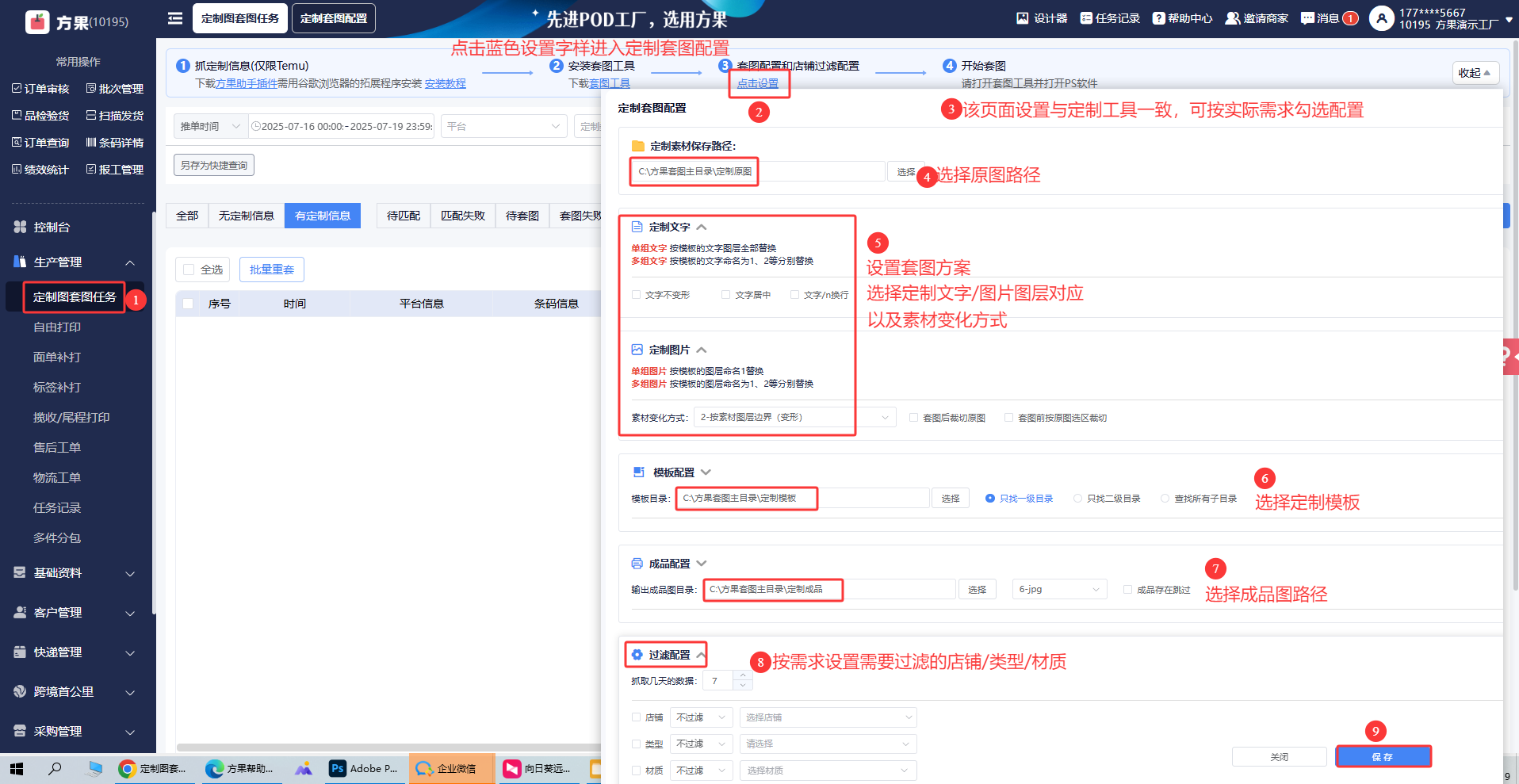The height and width of the screenshot is (784, 1519).
Task: Select the 匹配失败 tab
Action: (463, 216)
